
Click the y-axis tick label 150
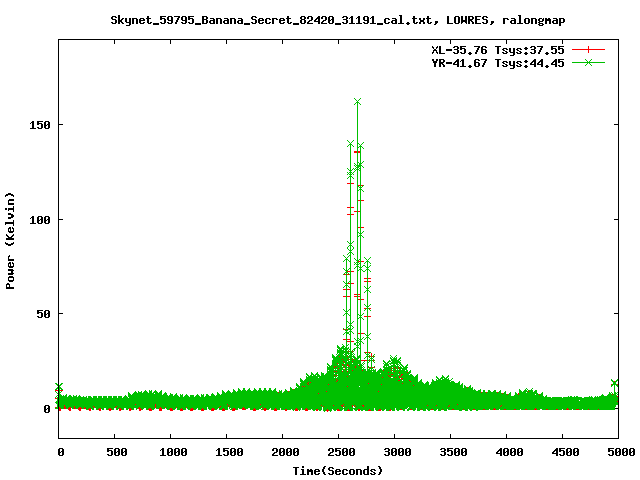(x=40, y=125)
